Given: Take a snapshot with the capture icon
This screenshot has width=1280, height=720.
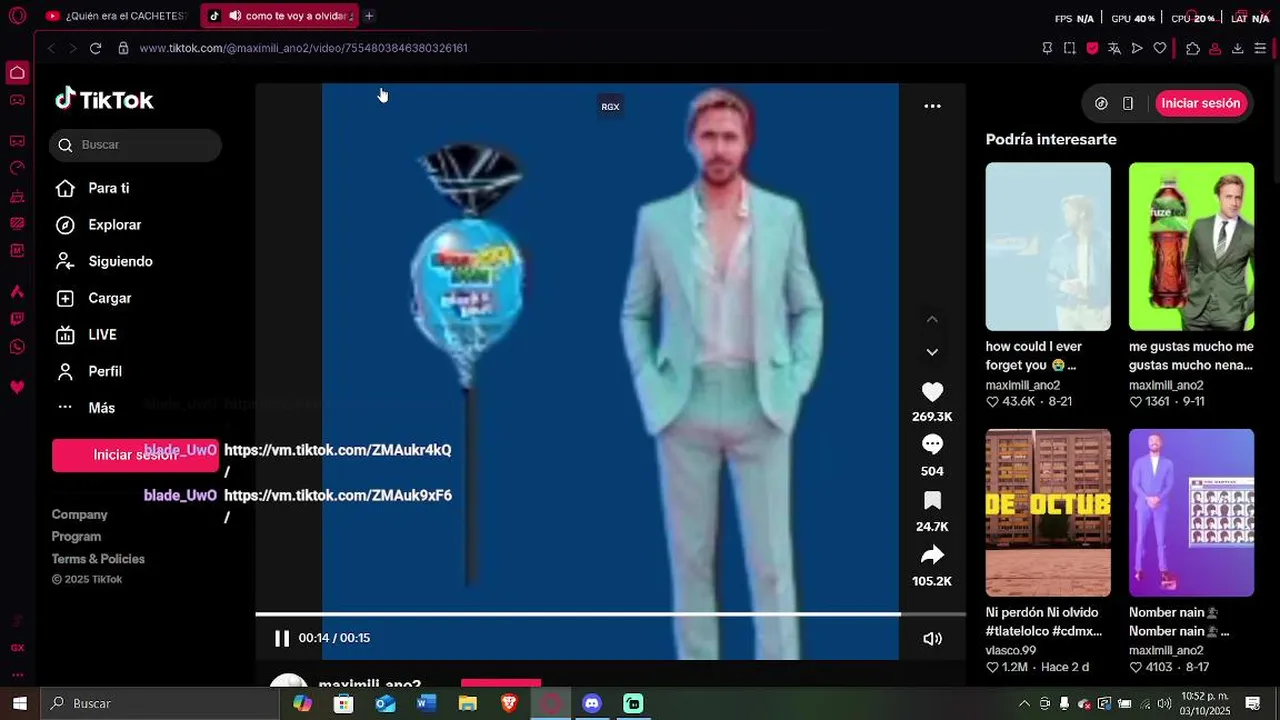Looking at the screenshot, I should pos(1069,48).
